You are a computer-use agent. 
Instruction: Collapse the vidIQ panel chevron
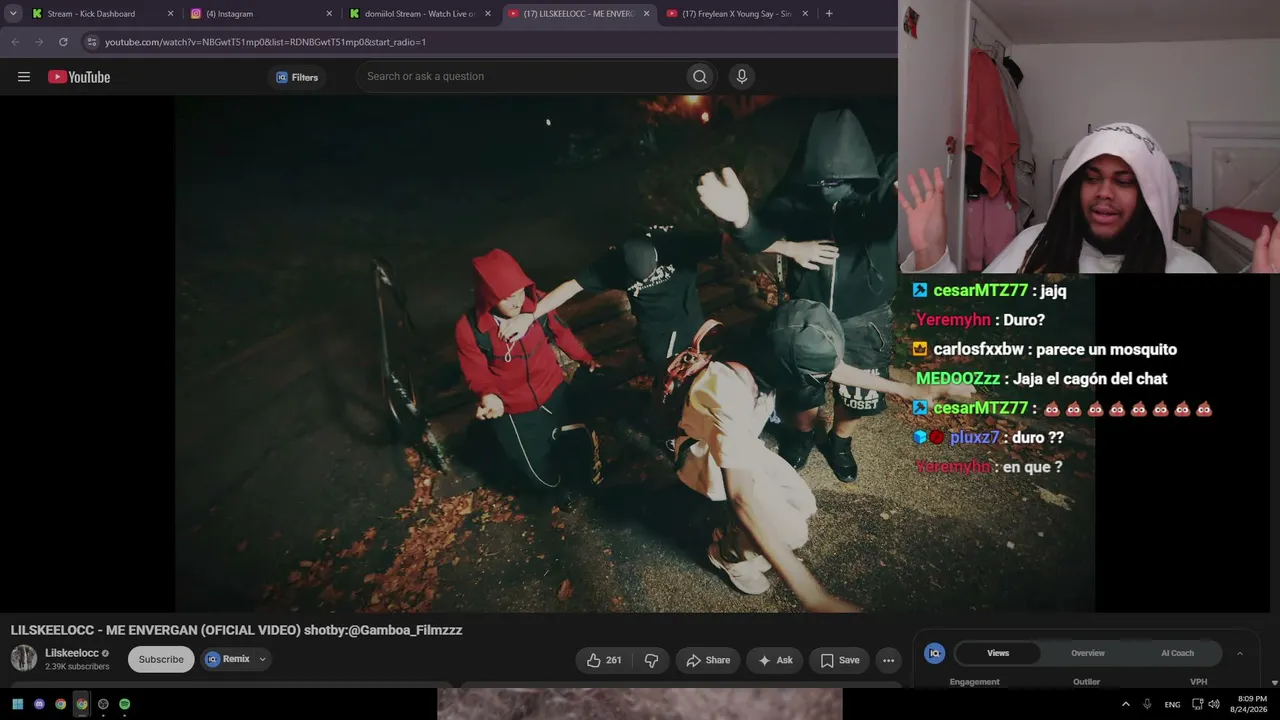click(x=1240, y=653)
